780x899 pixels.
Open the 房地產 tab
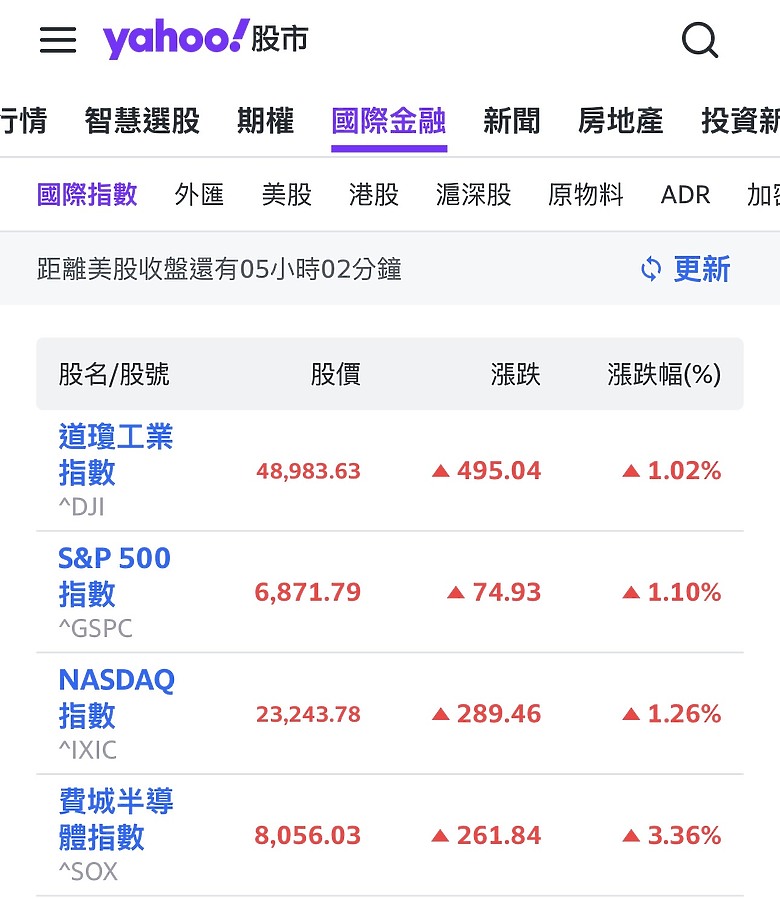[x=620, y=121]
